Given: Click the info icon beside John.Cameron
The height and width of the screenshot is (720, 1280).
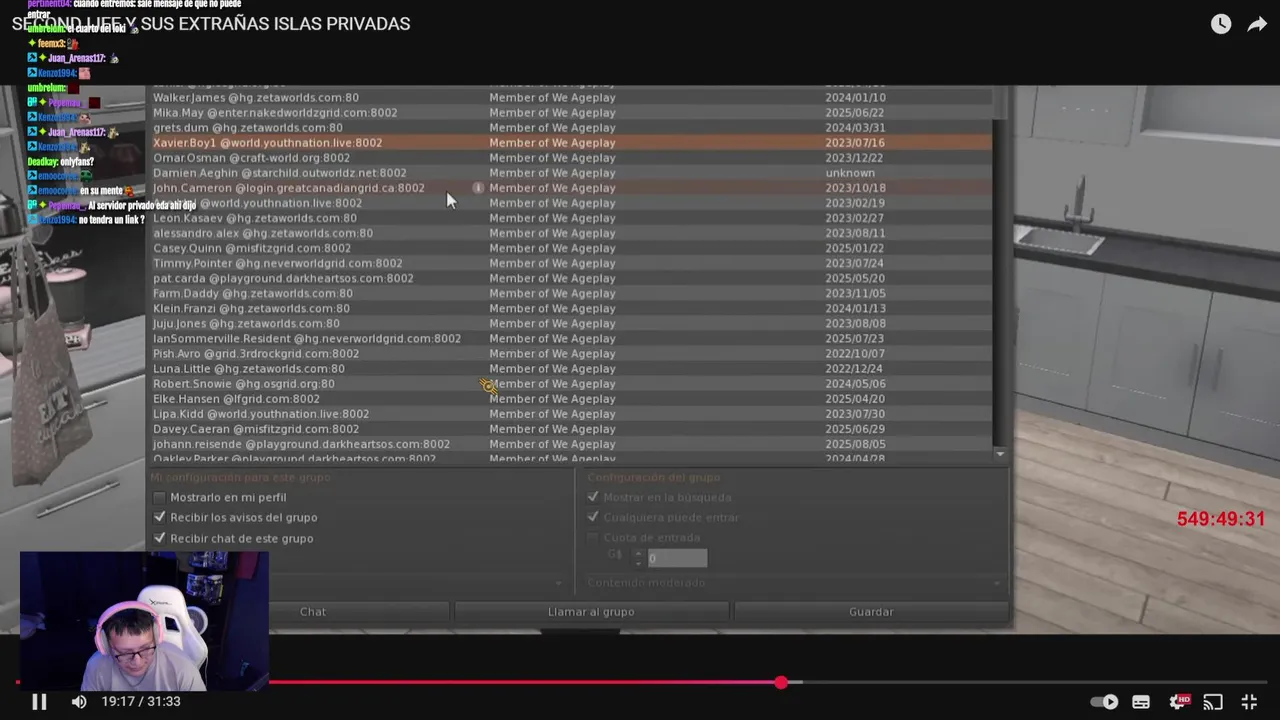Looking at the screenshot, I should [478, 188].
